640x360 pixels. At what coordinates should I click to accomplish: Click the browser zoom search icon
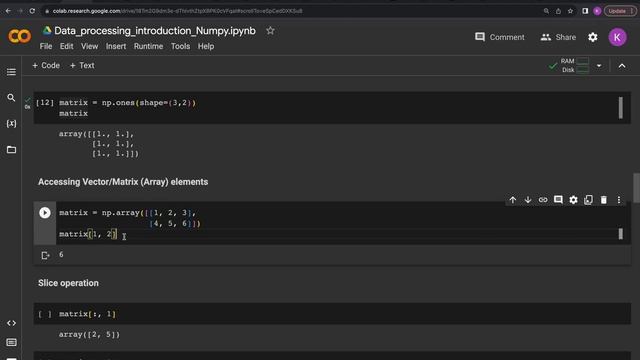pos(546,11)
